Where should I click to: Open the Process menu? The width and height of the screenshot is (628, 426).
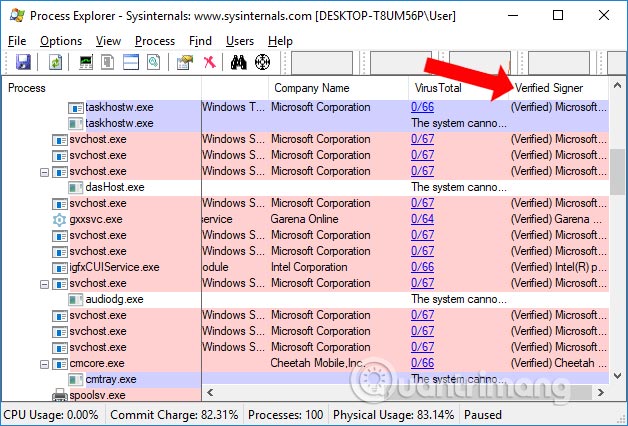pyautogui.click(x=155, y=41)
